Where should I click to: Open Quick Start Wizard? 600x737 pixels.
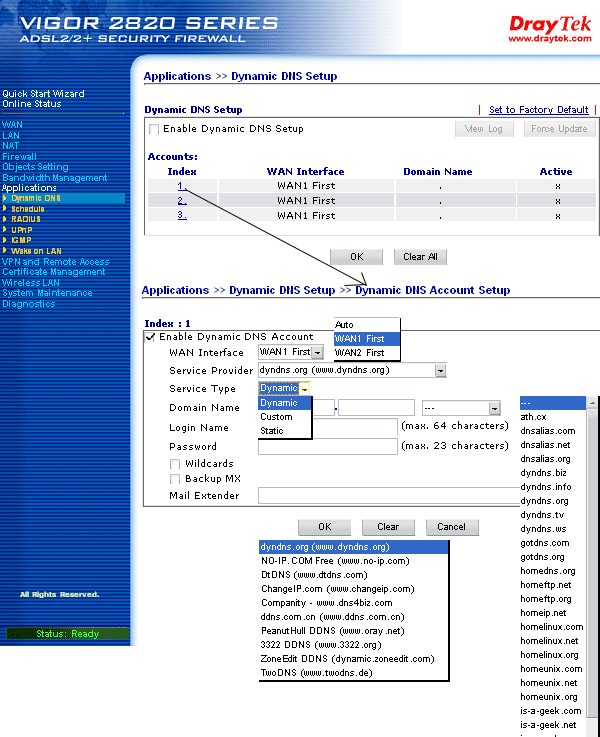(43, 94)
